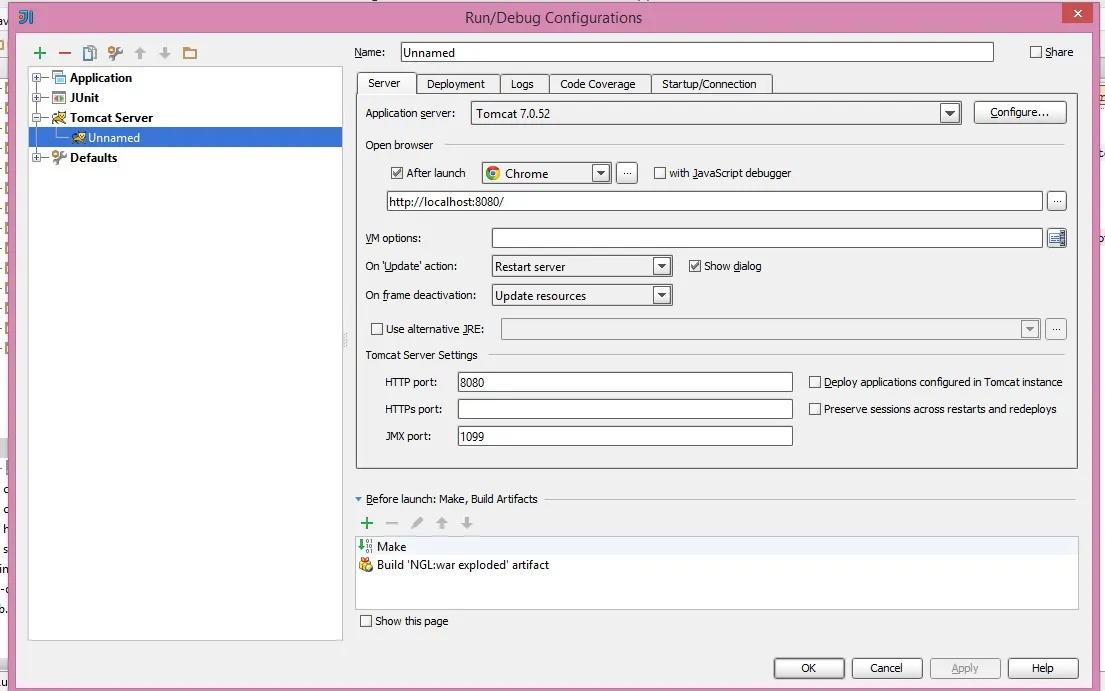Open Chrome browser dropdown
The width and height of the screenshot is (1105, 691).
tap(600, 173)
